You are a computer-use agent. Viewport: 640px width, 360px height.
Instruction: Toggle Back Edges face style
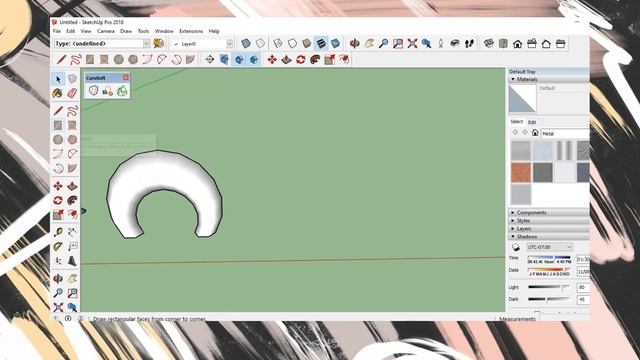click(260, 43)
